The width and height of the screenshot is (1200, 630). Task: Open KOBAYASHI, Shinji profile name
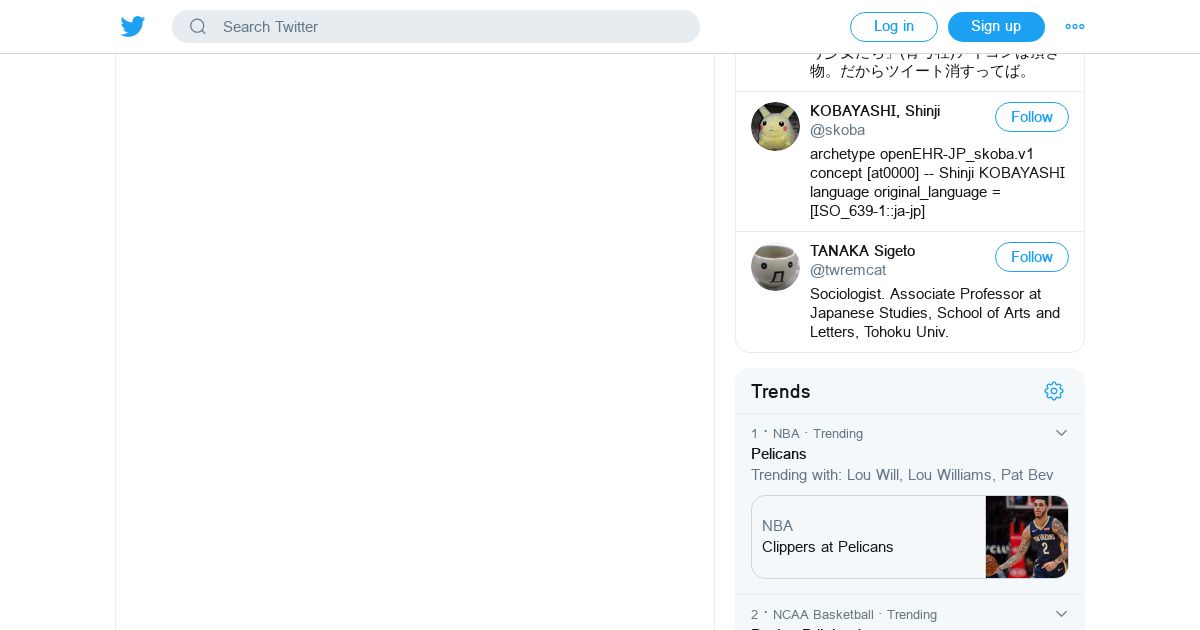click(x=875, y=111)
